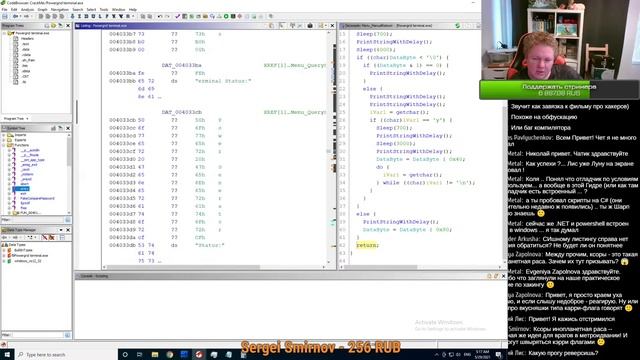Close the Data Type Manager panel
The width and height of the screenshot is (640, 360).
click(x=68, y=230)
